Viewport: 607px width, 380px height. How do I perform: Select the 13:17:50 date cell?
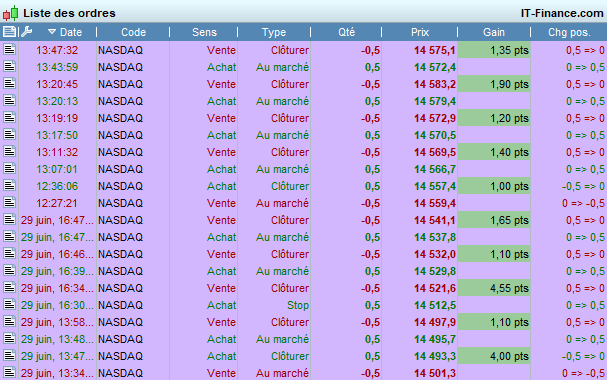pyautogui.click(x=57, y=135)
